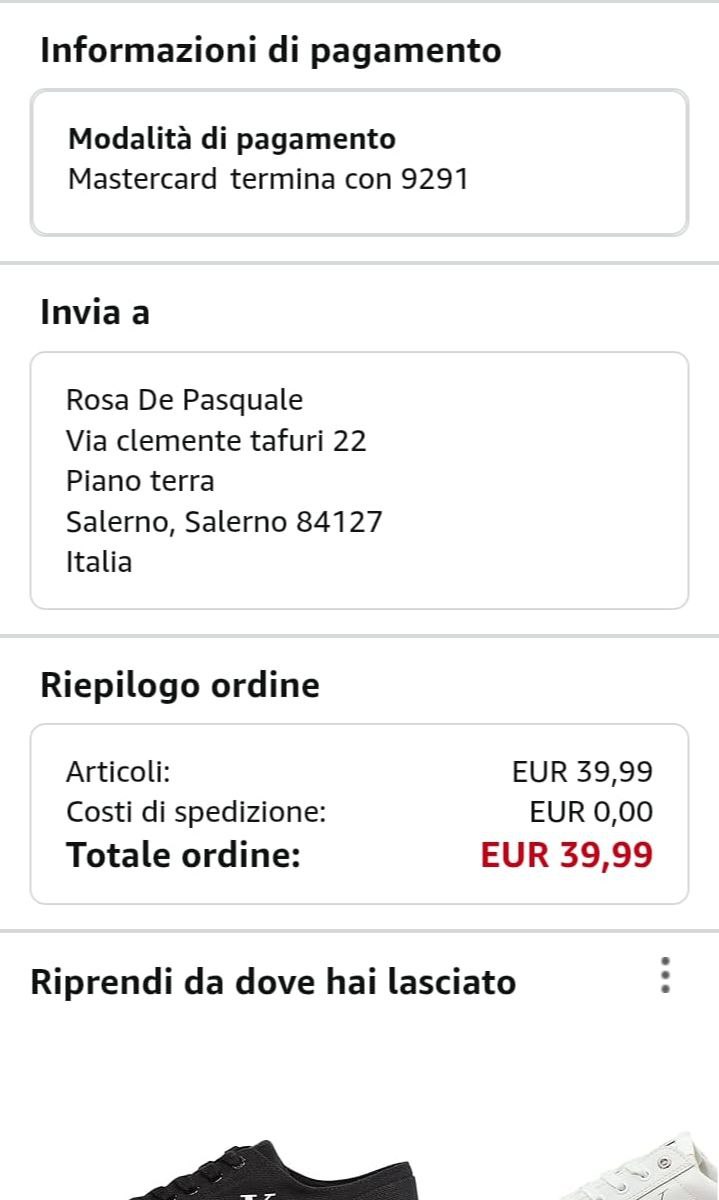
Task: Click the Riprendi da dove hai lasciato heading
Action: (273, 982)
